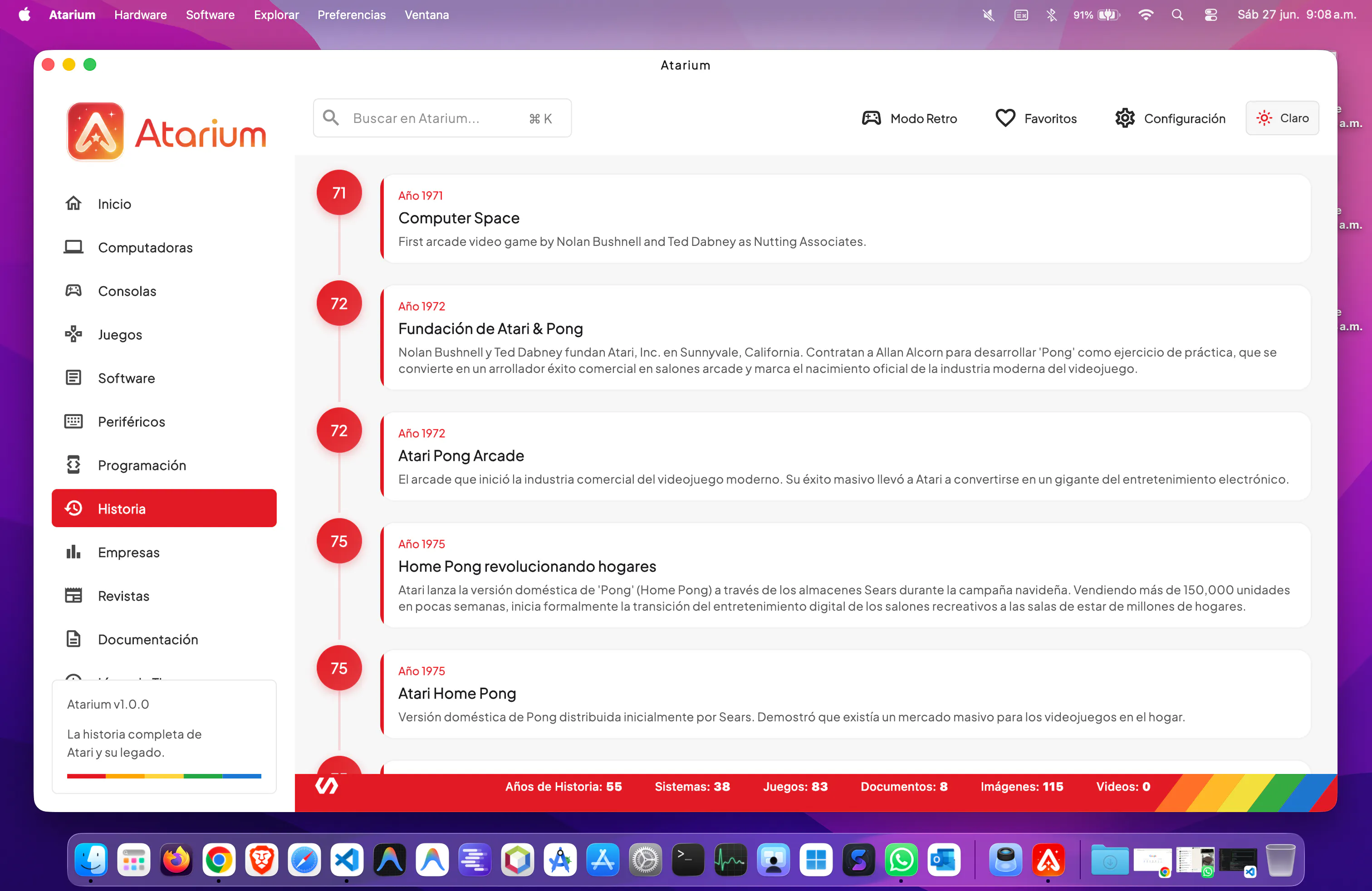The image size is (1372, 891).
Task: Focus the Buscar en Atarium search field
Action: click(x=442, y=118)
